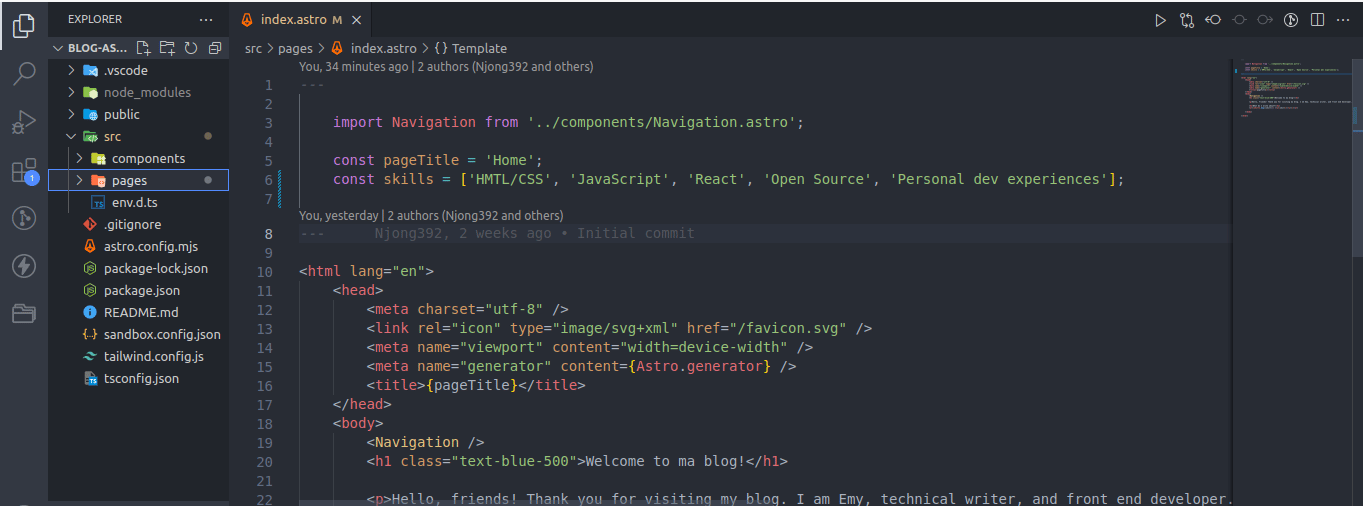Screen dimensions: 1363x506
Task: Click the greyed-out next revision icon
Action: [1265, 19]
